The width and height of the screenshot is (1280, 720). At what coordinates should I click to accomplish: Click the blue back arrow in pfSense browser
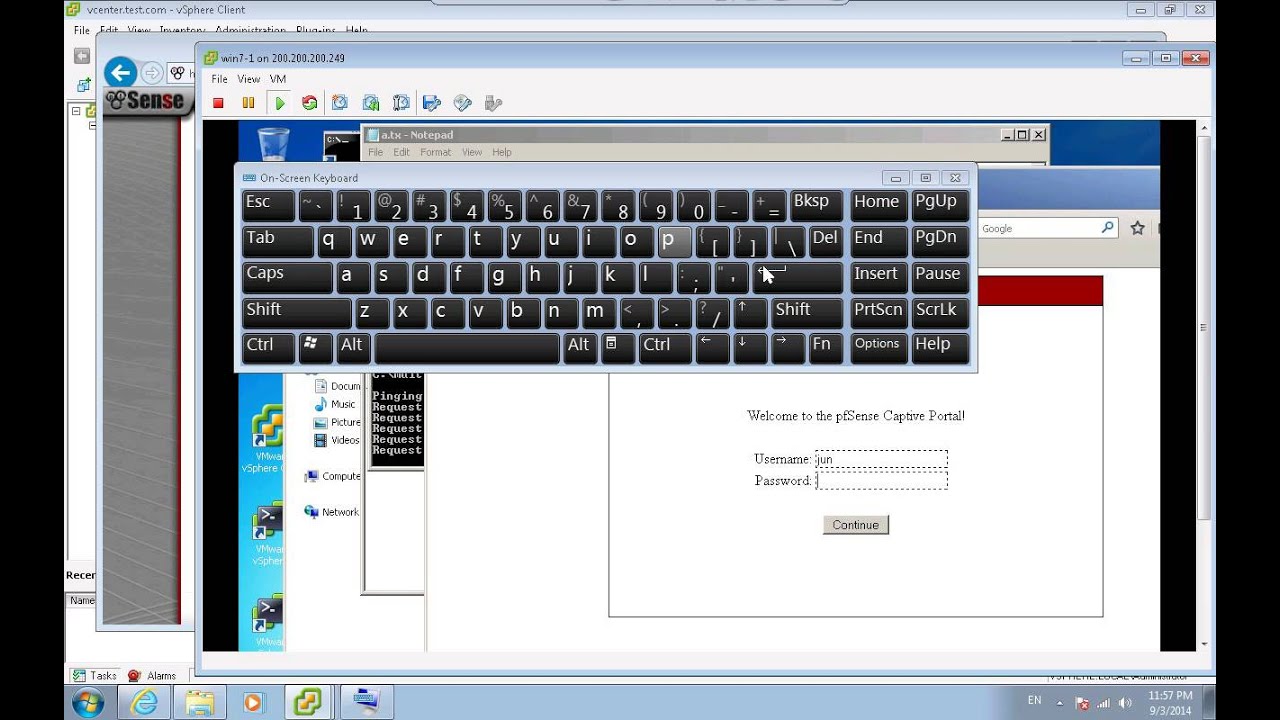pyautogui.click(x=120, y=72)
